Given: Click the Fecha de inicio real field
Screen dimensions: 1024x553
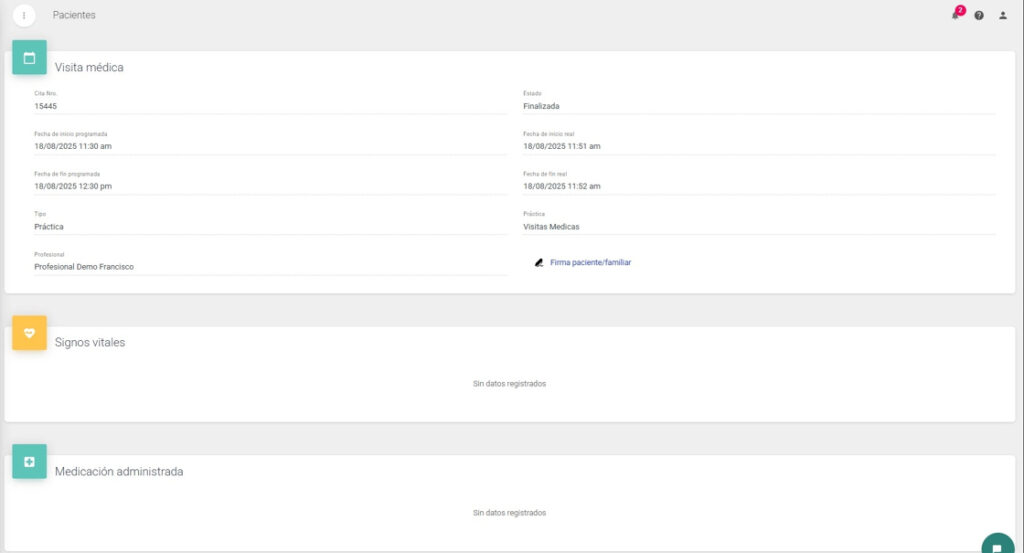Looking at the screenshot, I should point(758,146).
